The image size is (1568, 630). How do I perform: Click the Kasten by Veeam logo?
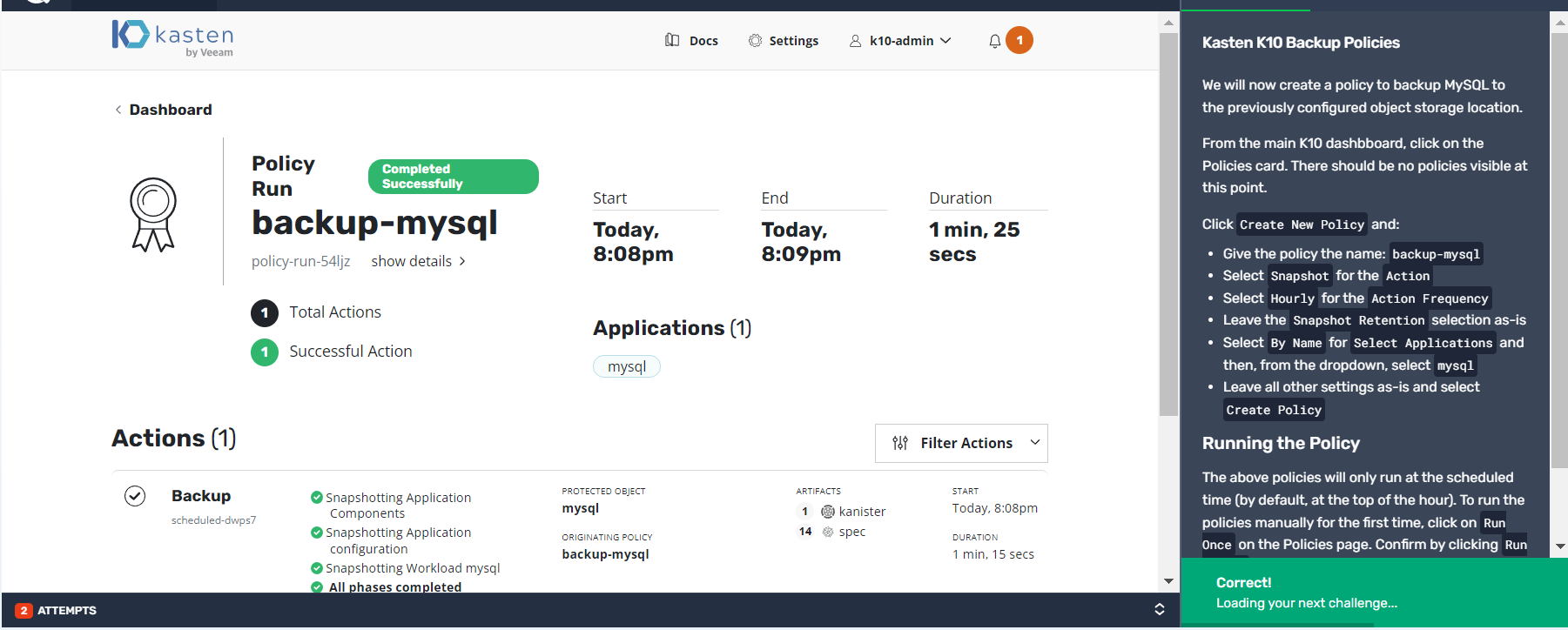pos(172,38)
